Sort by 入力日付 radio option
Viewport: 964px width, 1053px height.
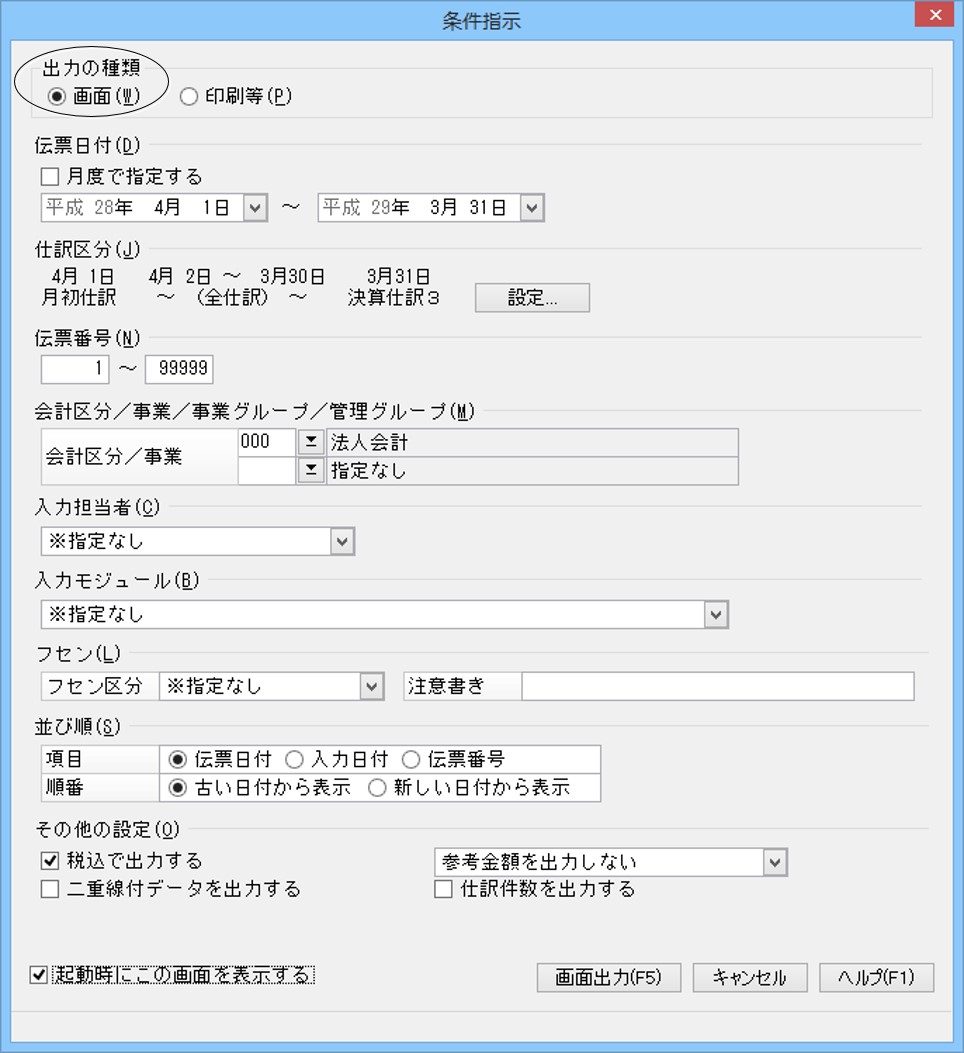(295, 760)
